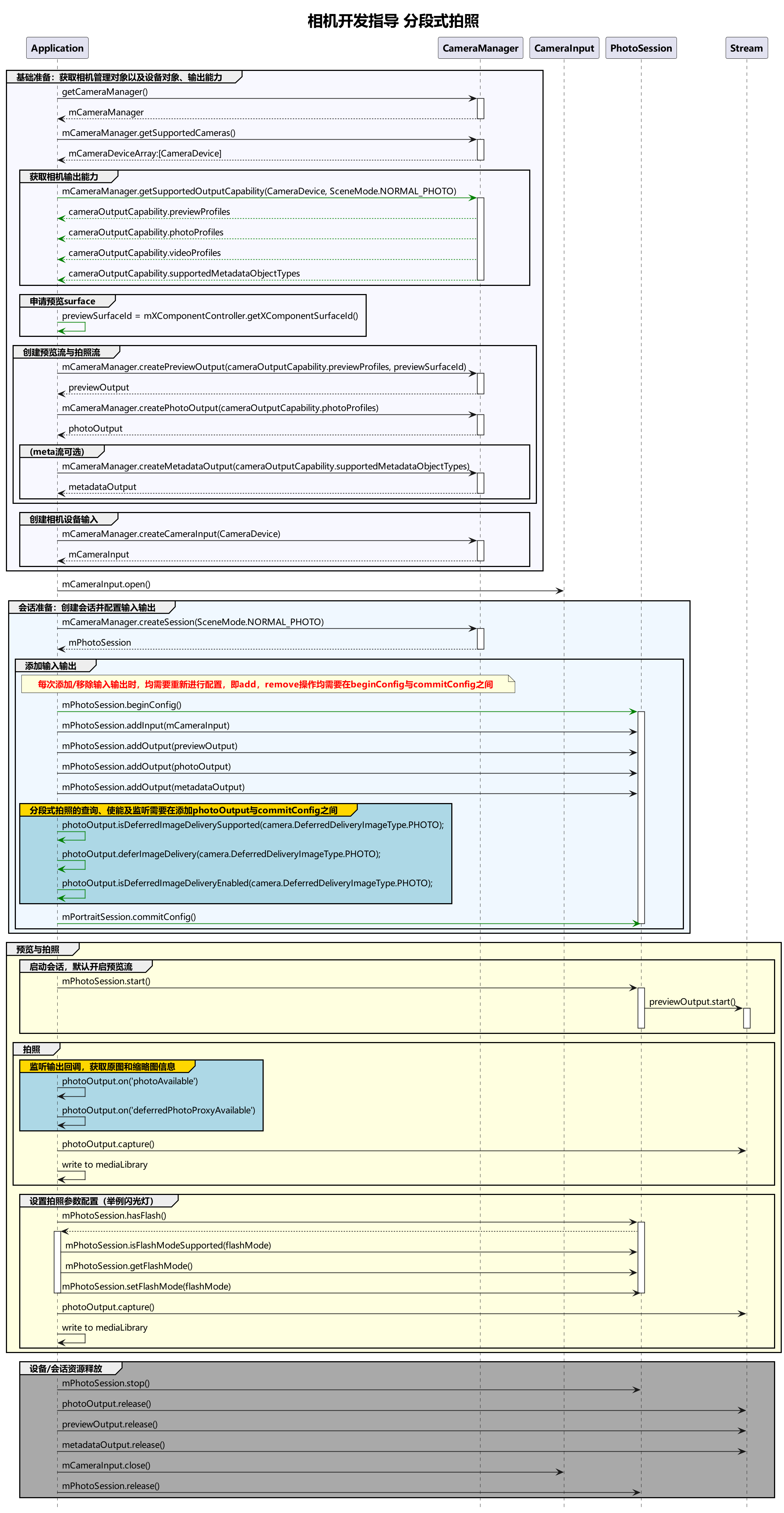Click the 设置拍照参数配置 (举例闪光灯) group label

(x=92, y=1201)
